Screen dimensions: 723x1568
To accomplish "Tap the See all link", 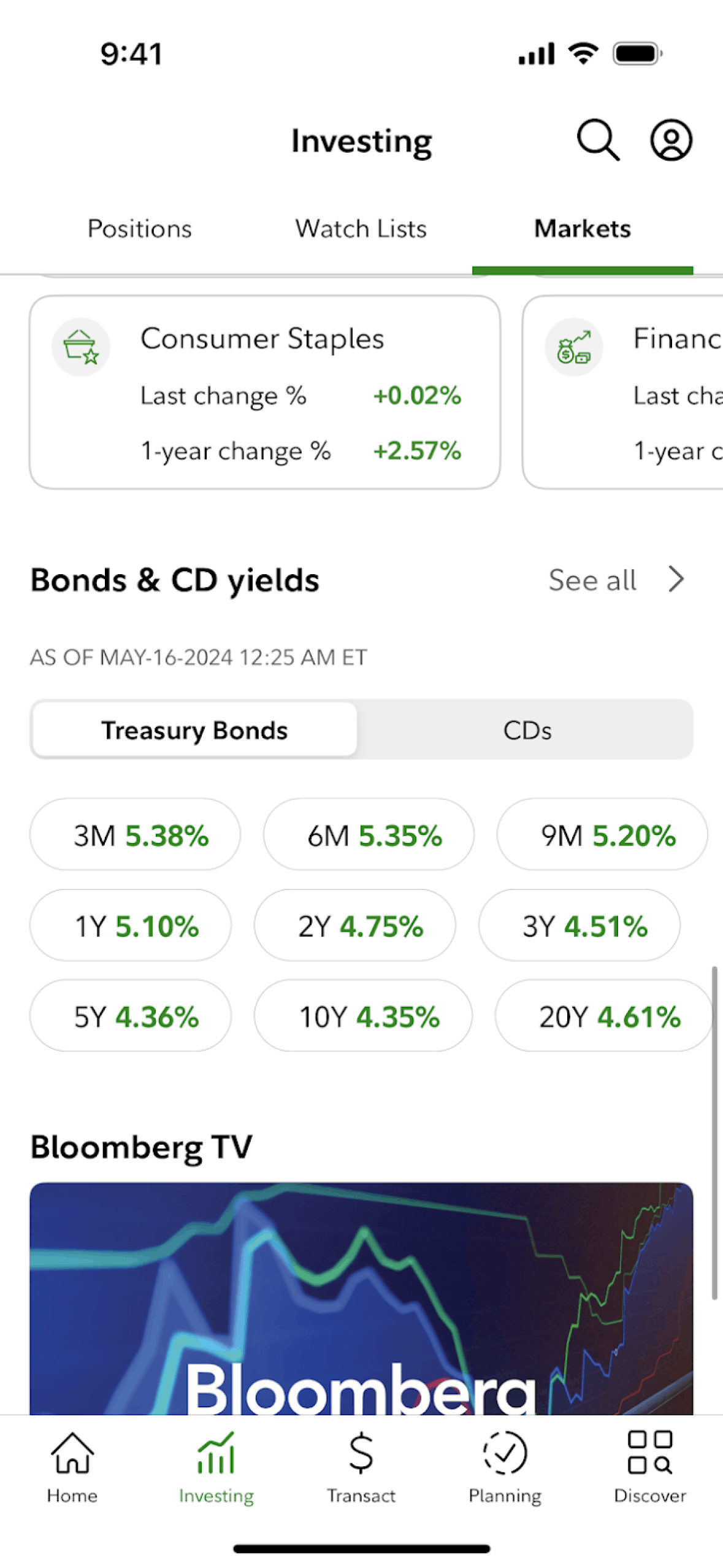I will pos(592,580).
